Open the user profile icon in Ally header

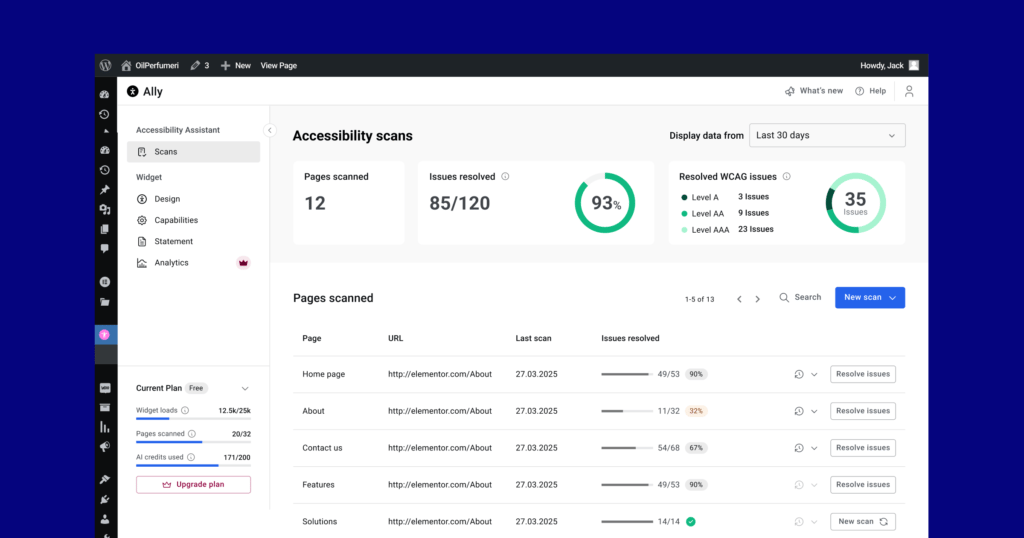click(908, 91)
